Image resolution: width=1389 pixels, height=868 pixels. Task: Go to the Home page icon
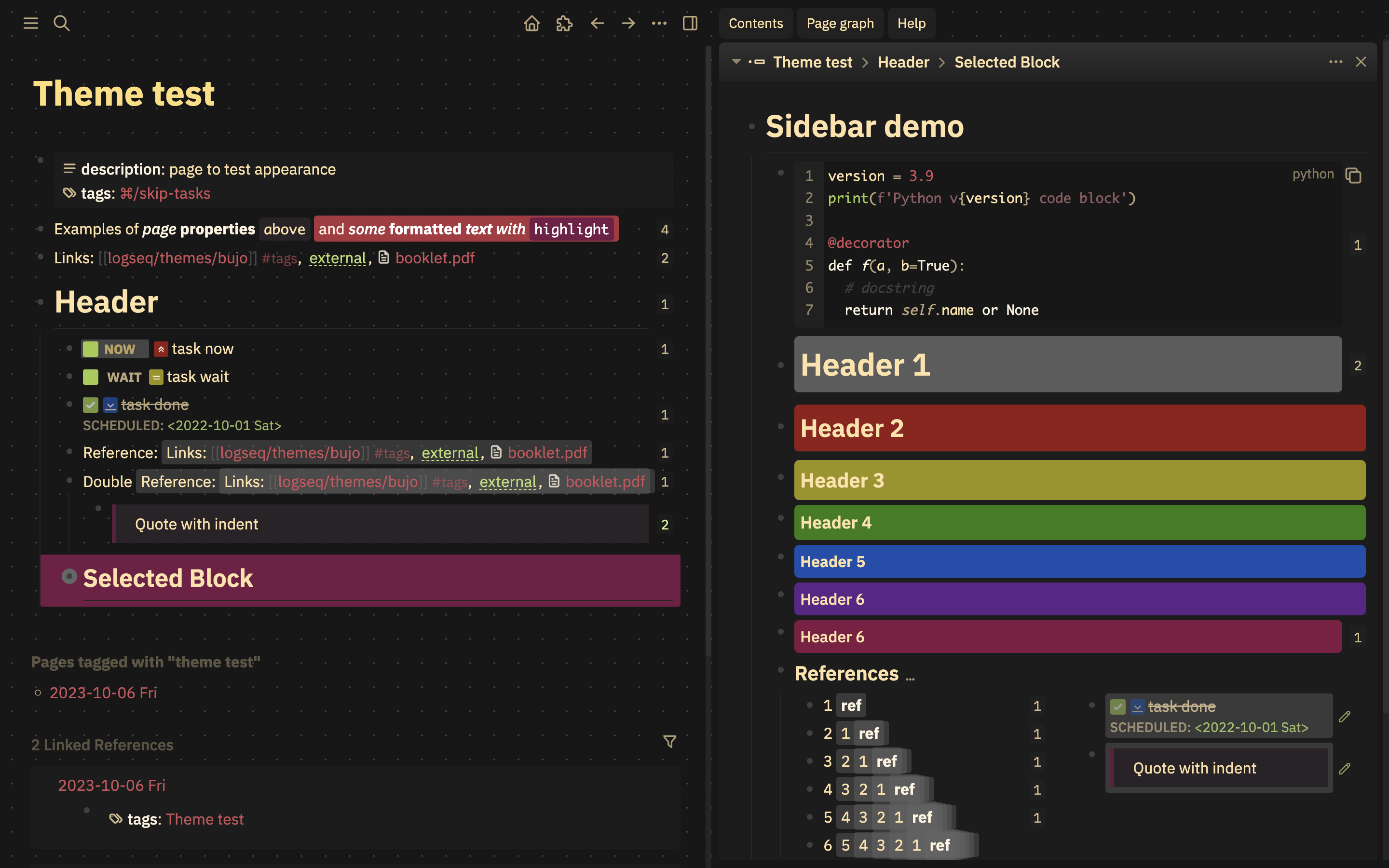pos(531,23)
